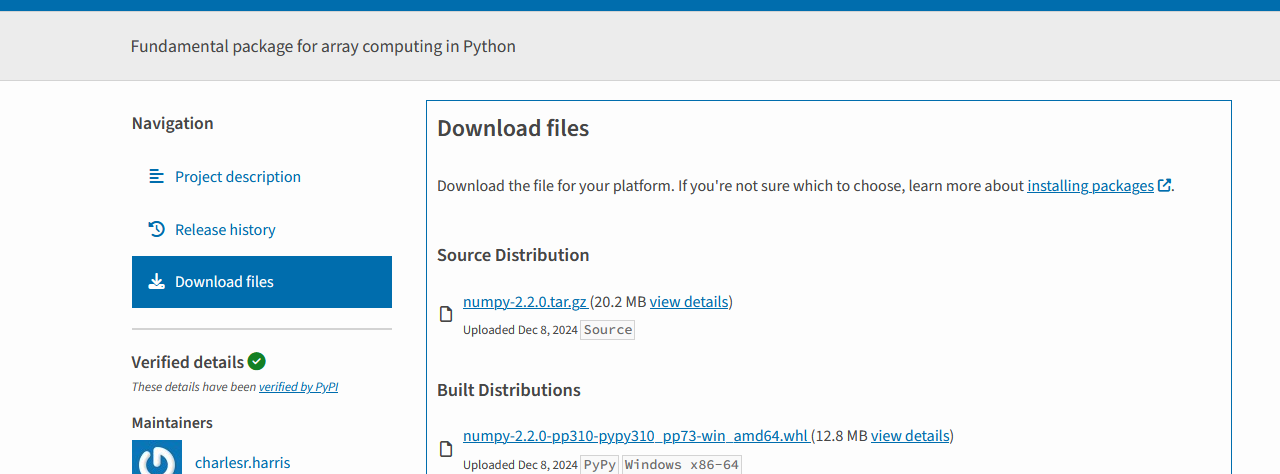
Task: Click the 'PyPy' tag label
Action: (x=600, y=465)
